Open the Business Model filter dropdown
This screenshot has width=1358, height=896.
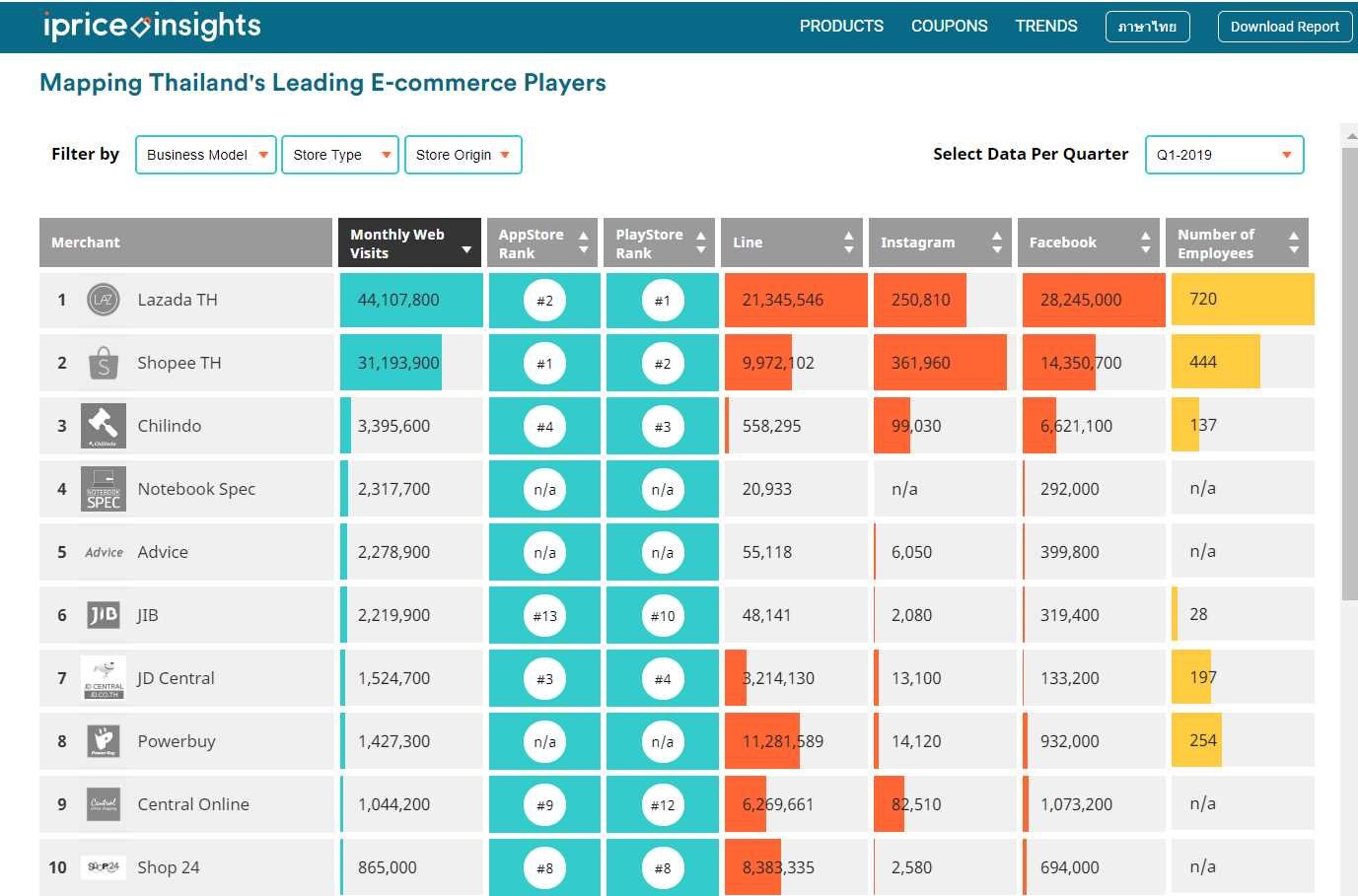tap(206, 155)
